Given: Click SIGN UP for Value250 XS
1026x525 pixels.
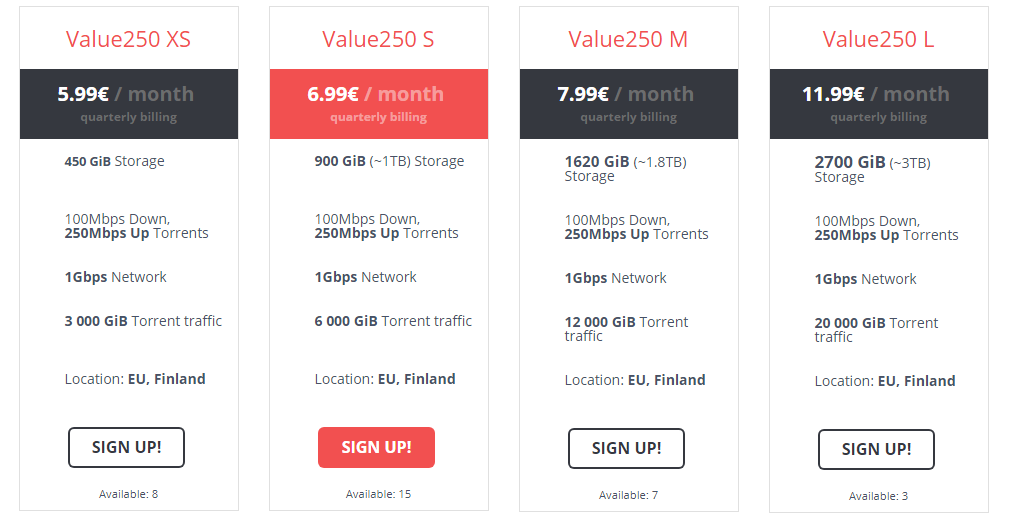Looking at the screenshot, I should (126, 447).
